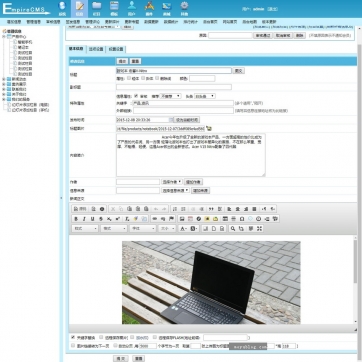362x362 pixels.
Task: Click the calendar icon beside publish time
Action: point(171,120)
